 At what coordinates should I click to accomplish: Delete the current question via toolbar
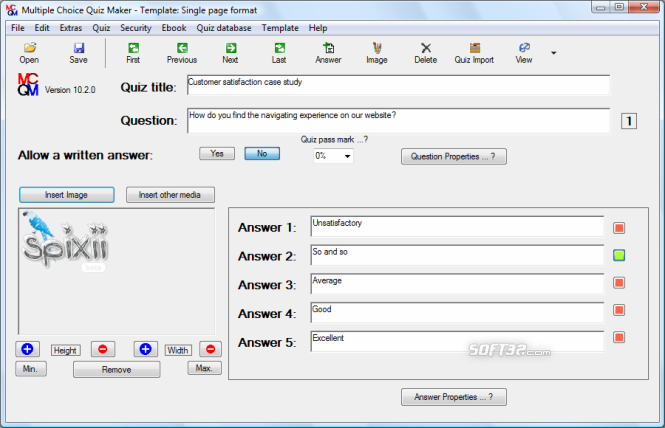click(426, 53)
